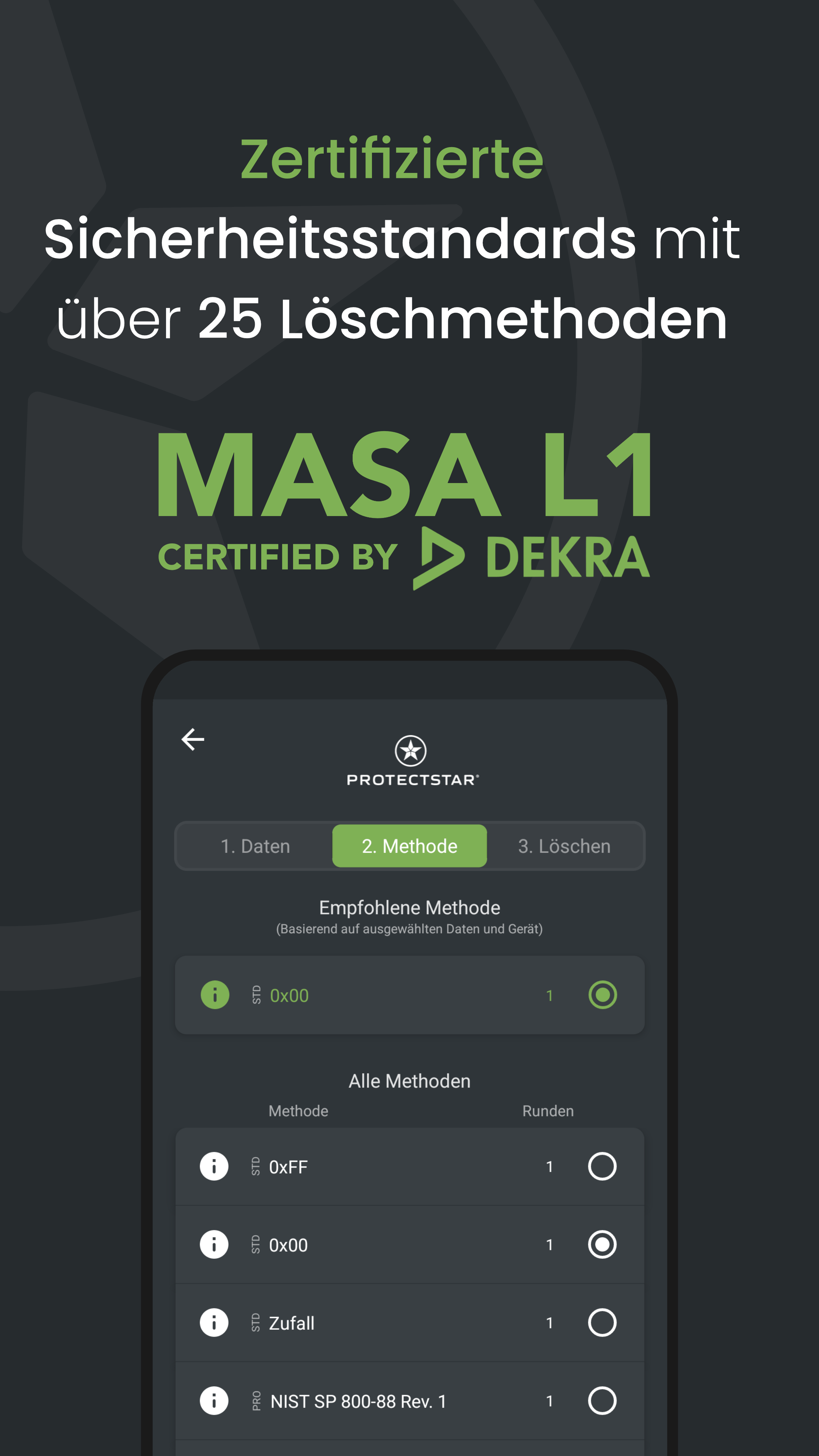Show info icon for 0xFF method
819x1456 pixels.
[x=214, y=1167]
